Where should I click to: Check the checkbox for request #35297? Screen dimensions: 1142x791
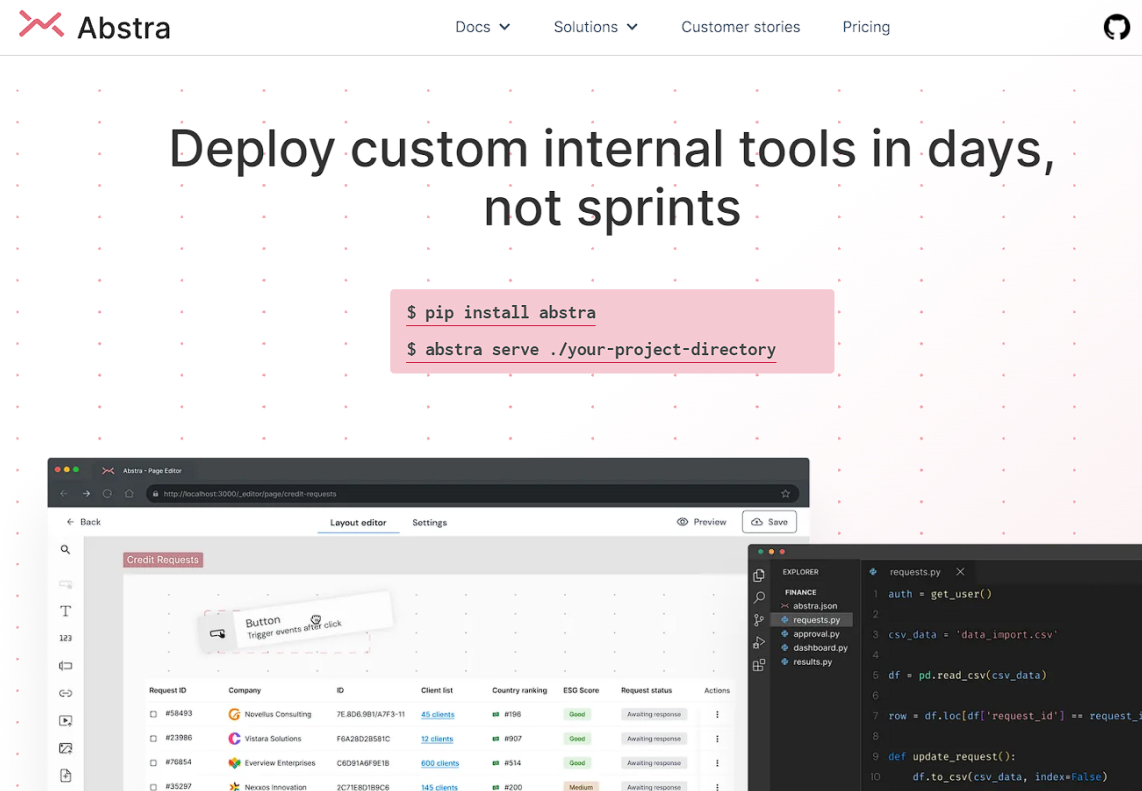coord(153,787)
